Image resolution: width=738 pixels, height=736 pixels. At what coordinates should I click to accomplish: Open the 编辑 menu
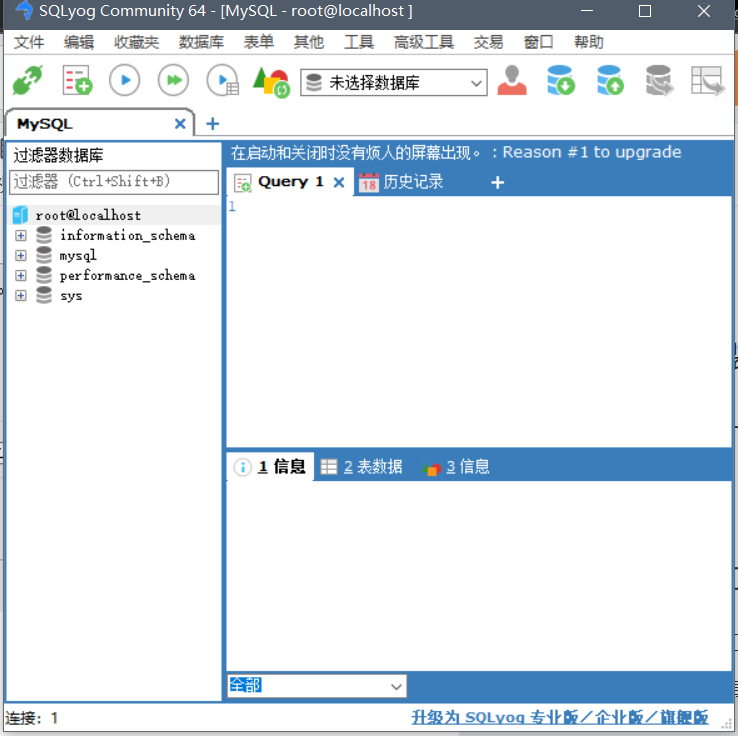[x=79, y=42]
